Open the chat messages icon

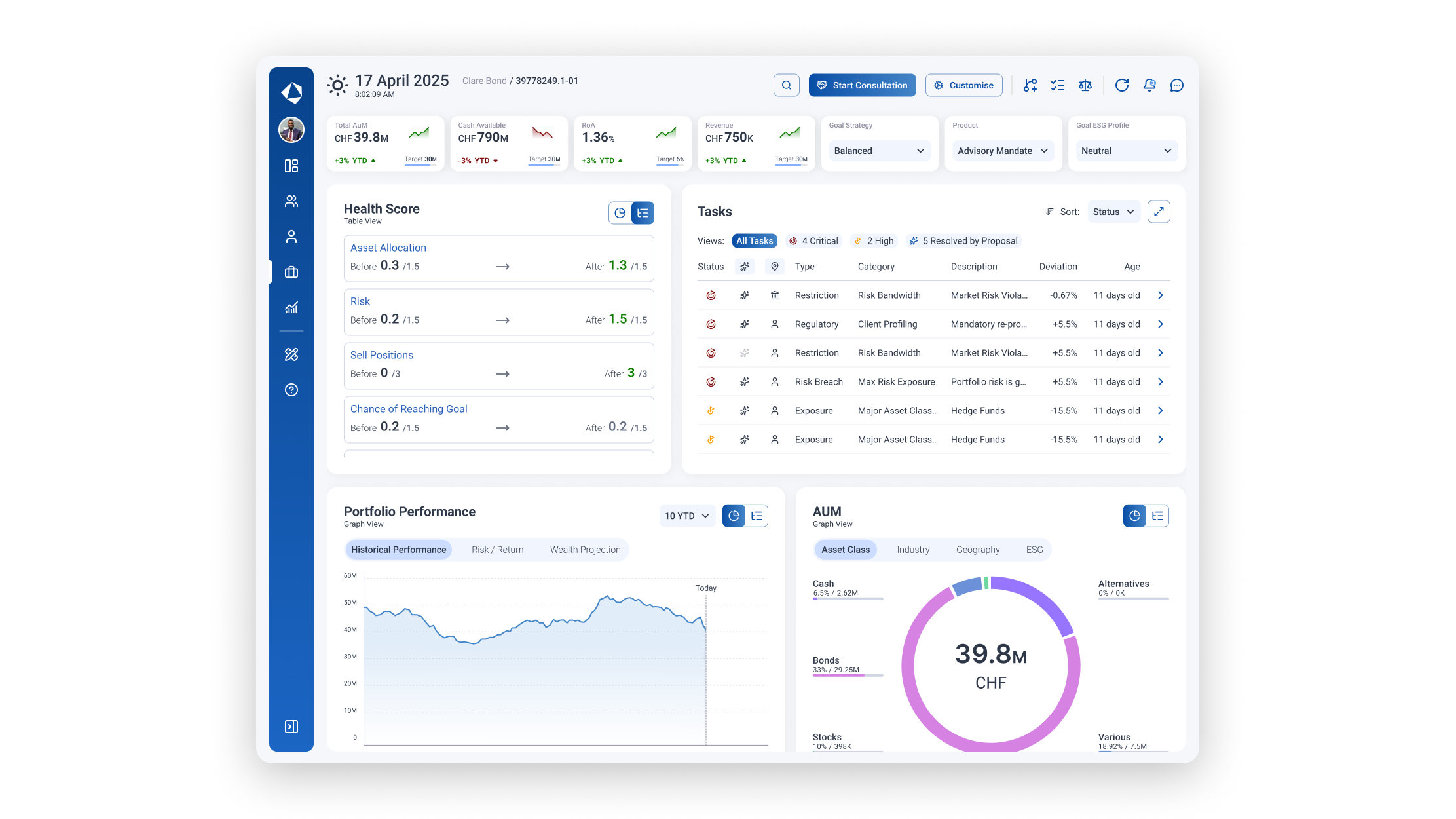click(x=1177, y=85)
